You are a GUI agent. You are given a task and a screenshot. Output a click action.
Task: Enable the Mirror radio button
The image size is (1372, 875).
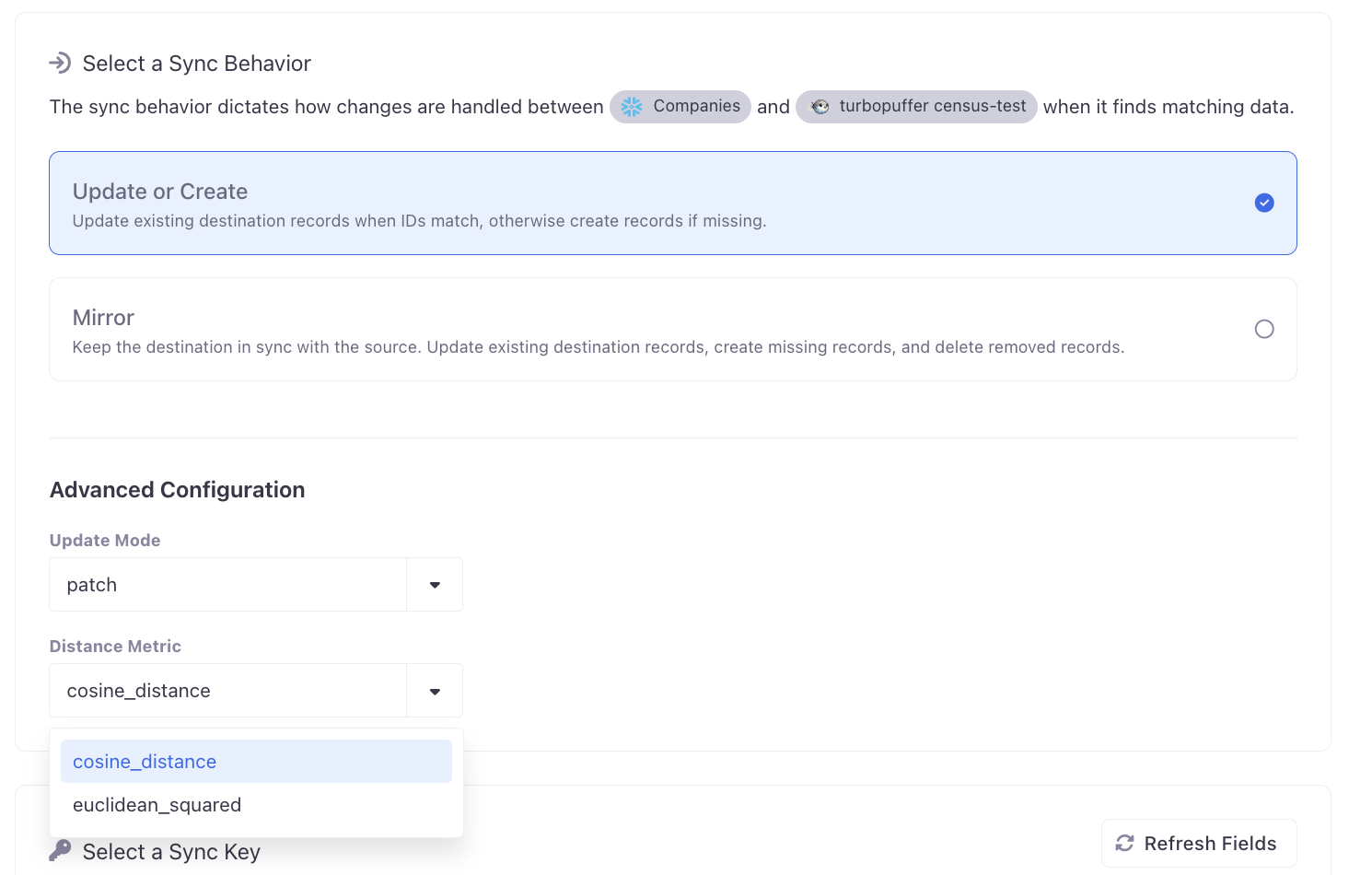point(1263,329)
